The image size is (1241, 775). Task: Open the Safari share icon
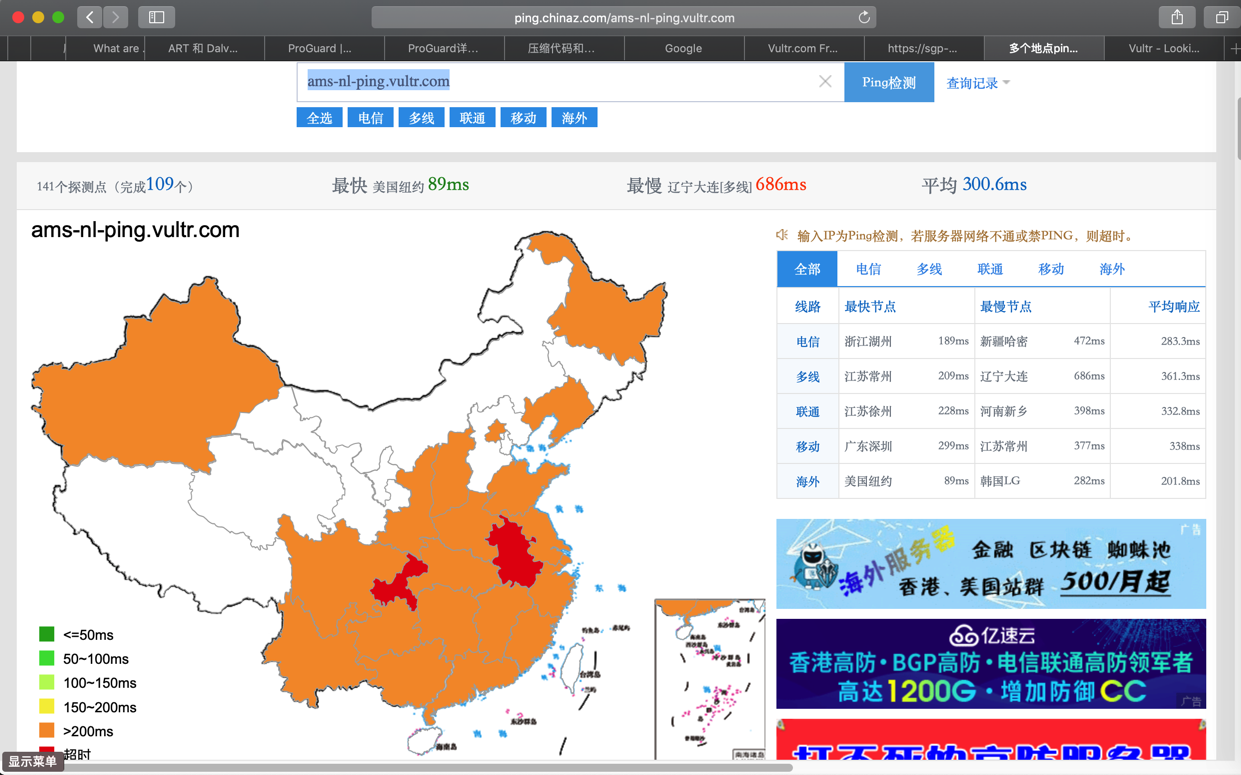(1177, 17)
